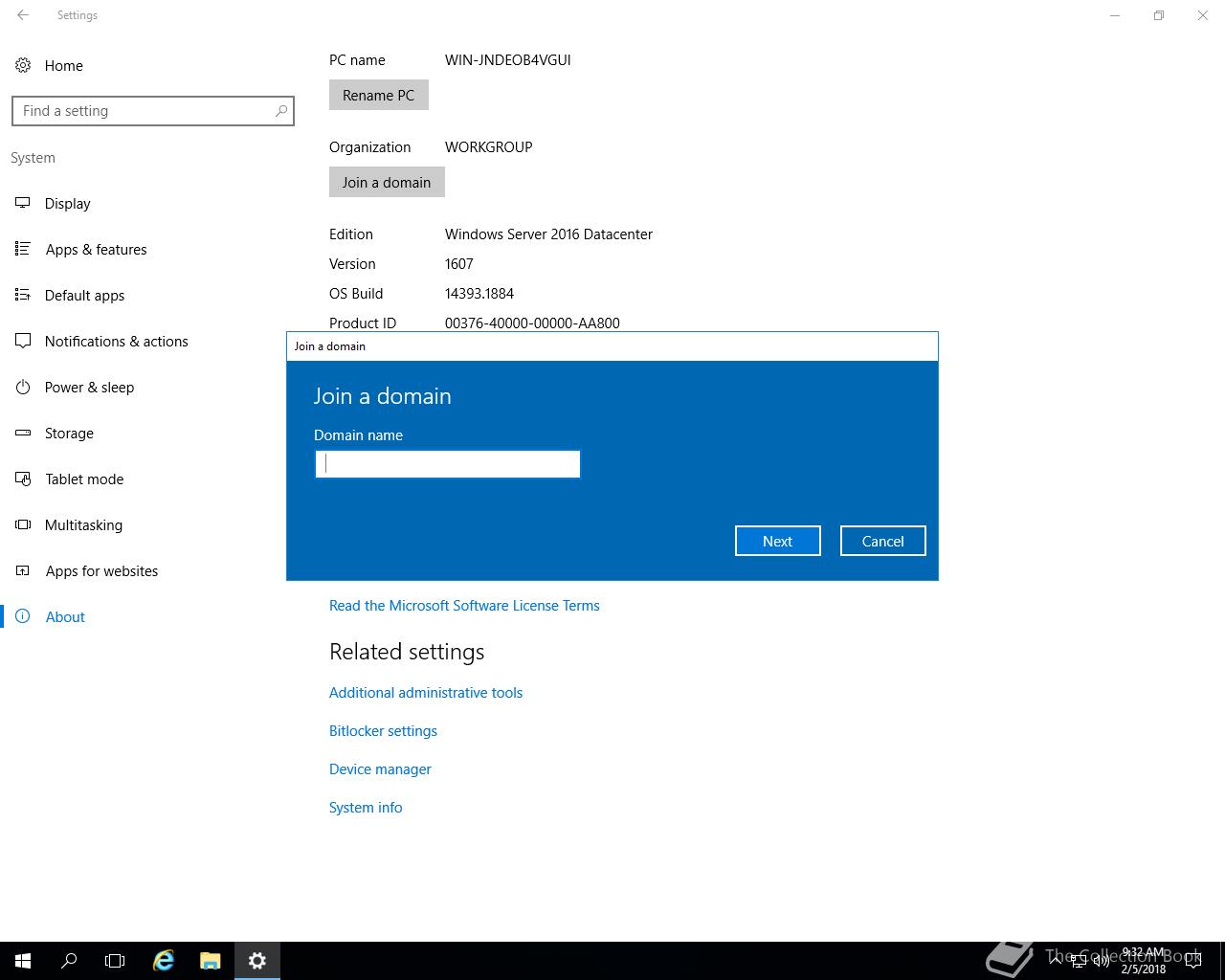
Task: Open Apps & features settings
Action: 97,249
